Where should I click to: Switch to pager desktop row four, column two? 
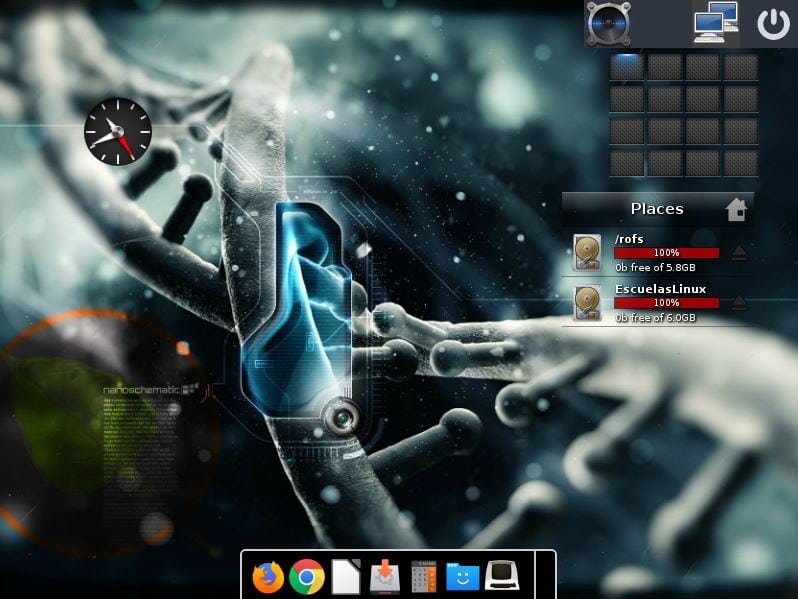(665, 163)
